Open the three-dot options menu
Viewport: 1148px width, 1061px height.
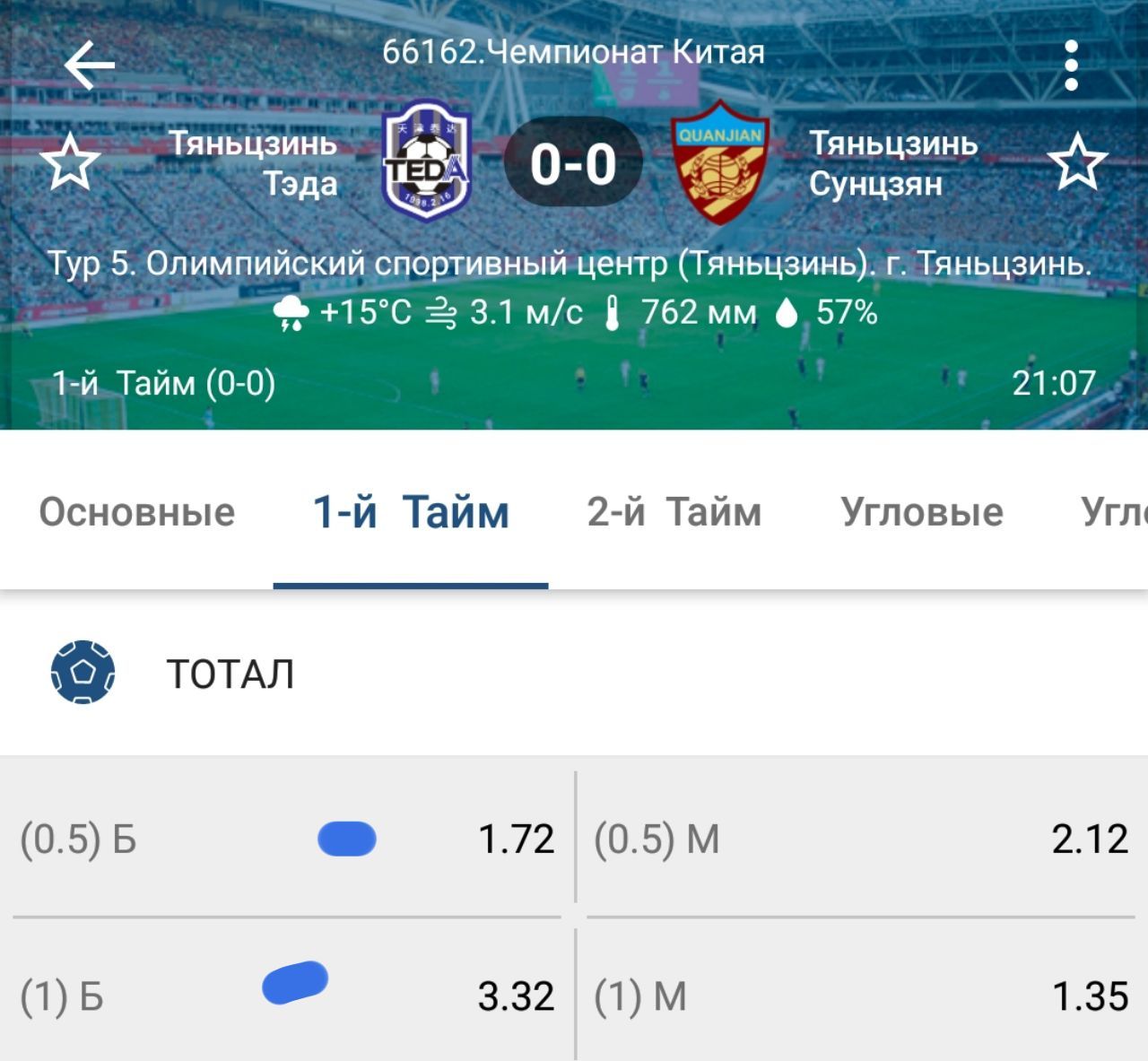click(x=1070, y=65)
